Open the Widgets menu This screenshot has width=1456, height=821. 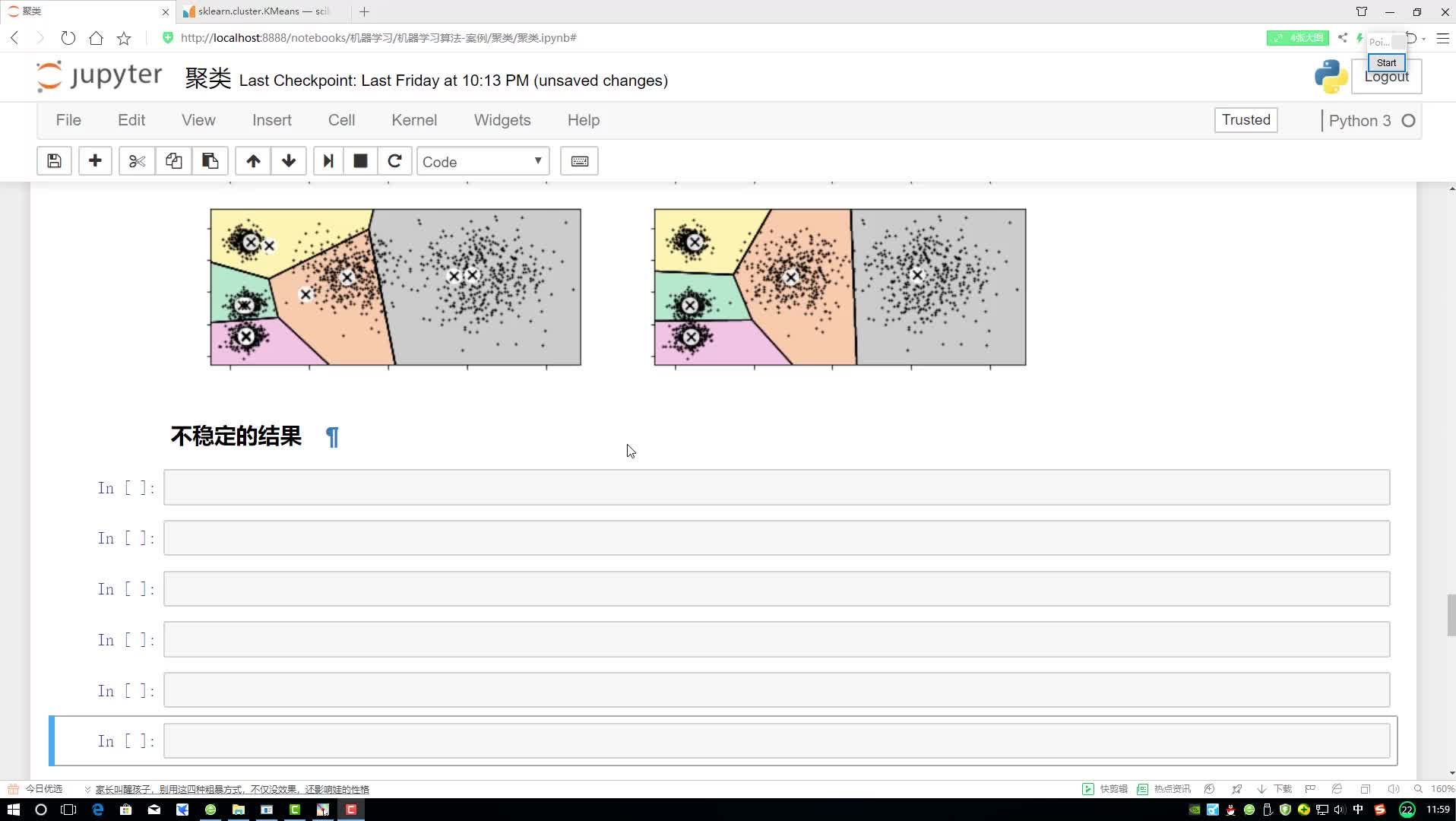[502, 120]
